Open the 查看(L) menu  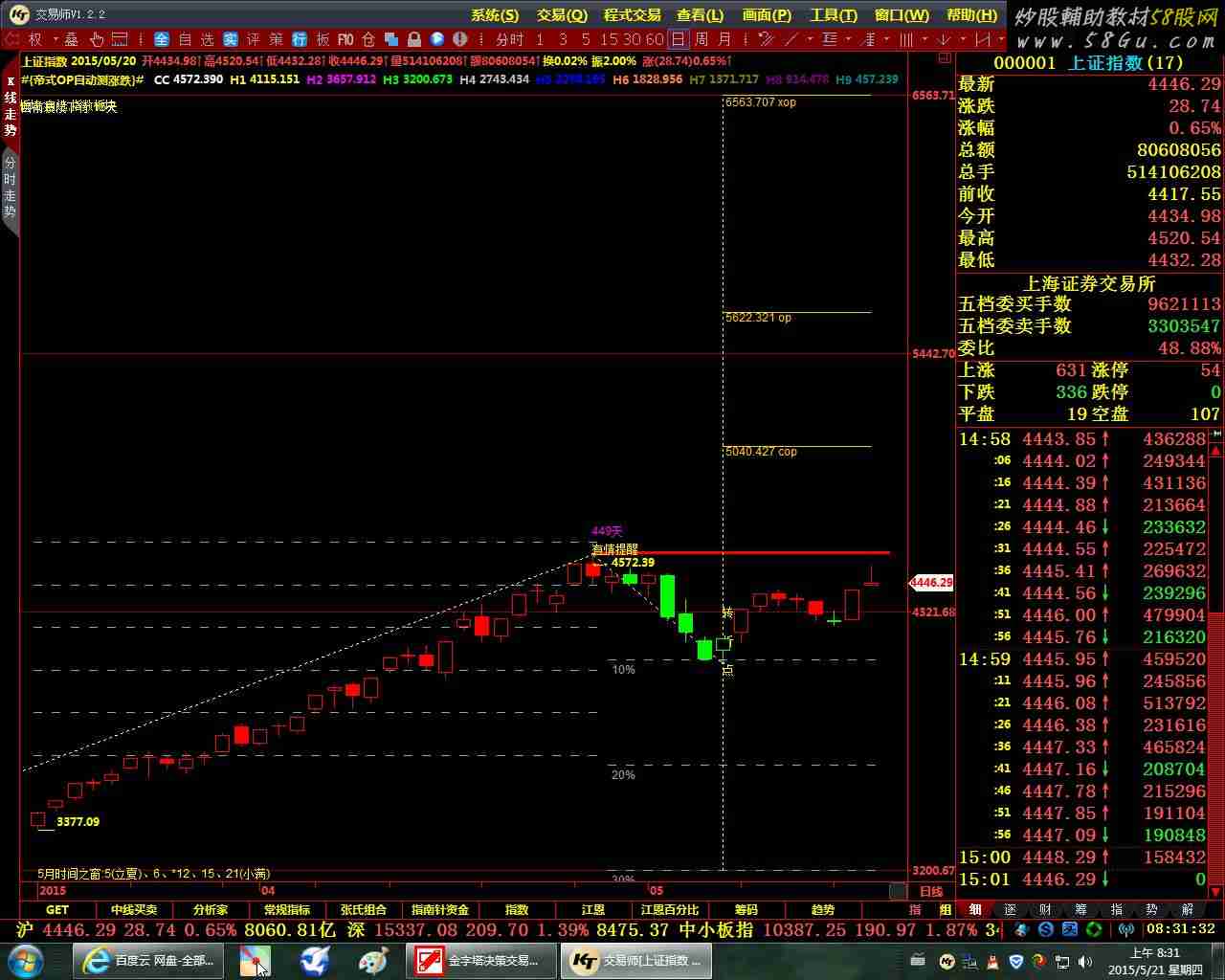point(700,14)
